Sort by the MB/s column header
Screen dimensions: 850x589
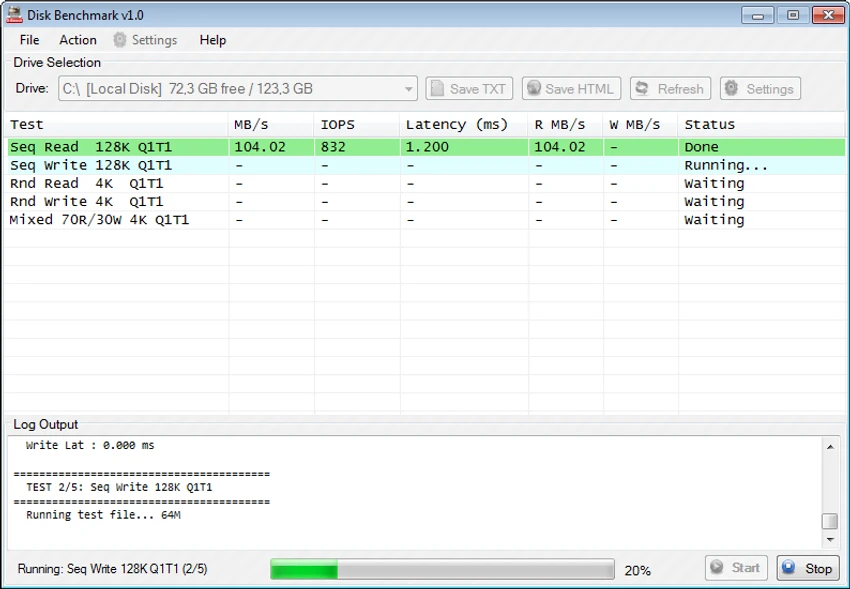point(271,125)
